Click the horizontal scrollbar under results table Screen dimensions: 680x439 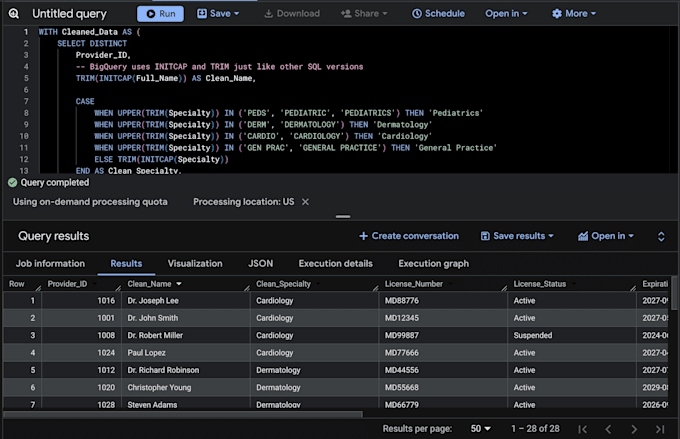coord(183,414)
